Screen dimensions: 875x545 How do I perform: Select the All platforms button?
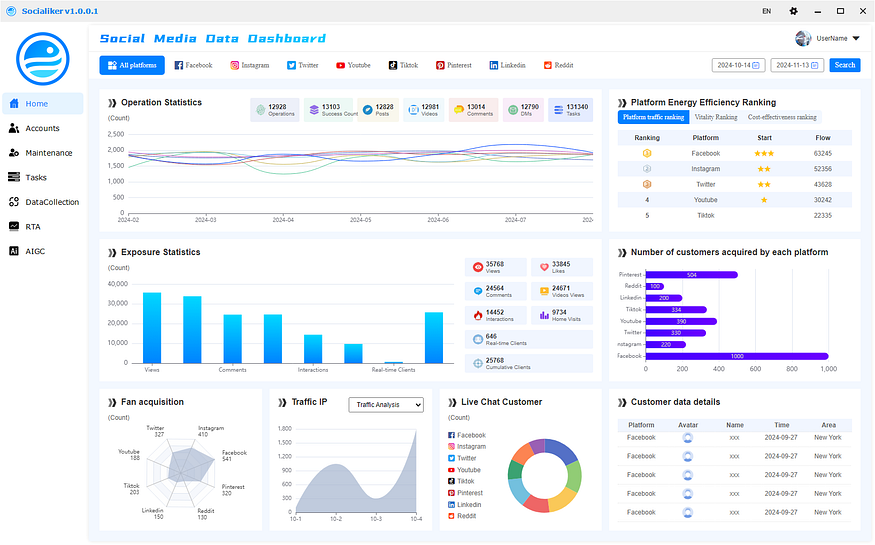[132, 65]
